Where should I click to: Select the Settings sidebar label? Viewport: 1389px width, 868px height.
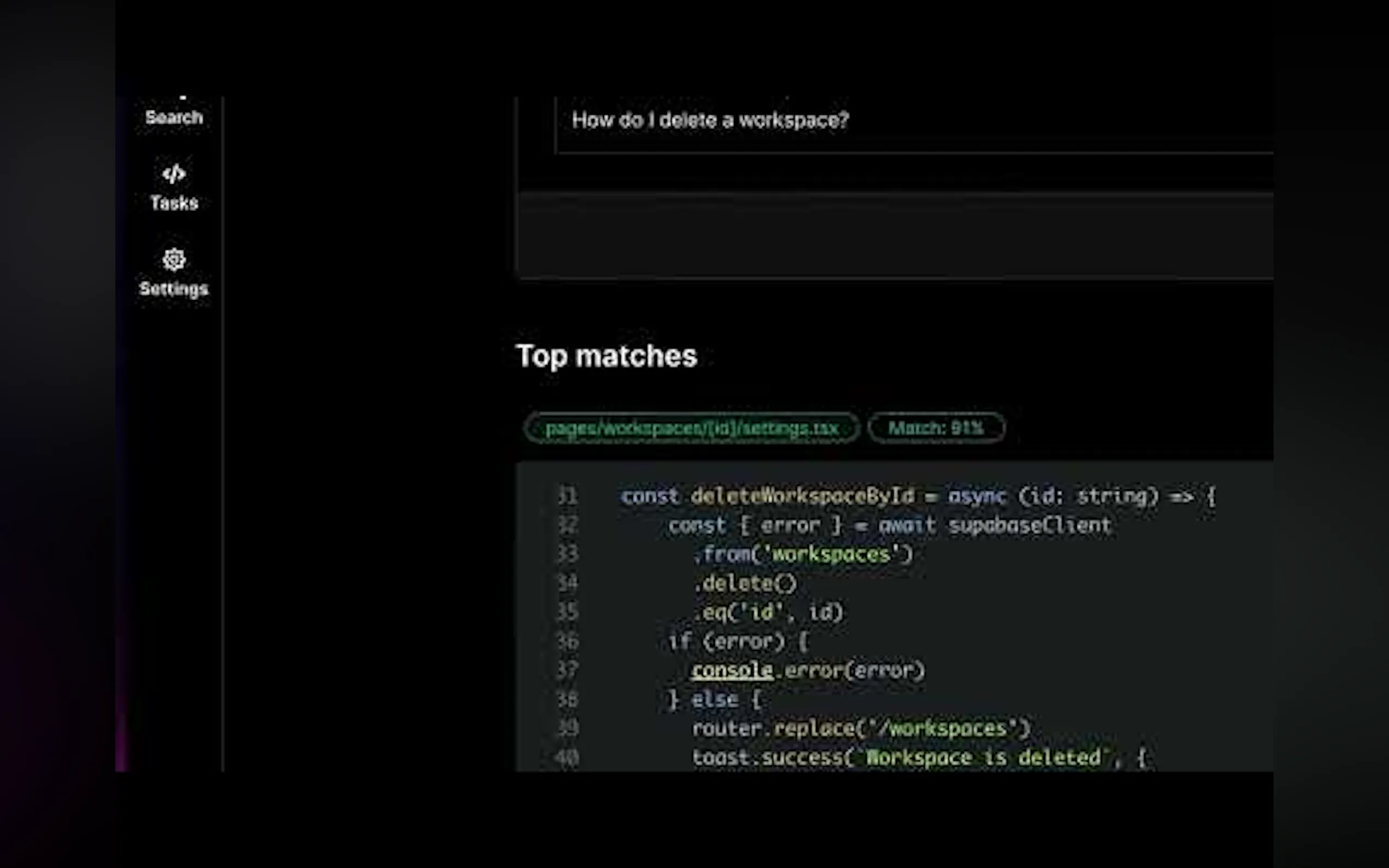click(173, 289)
